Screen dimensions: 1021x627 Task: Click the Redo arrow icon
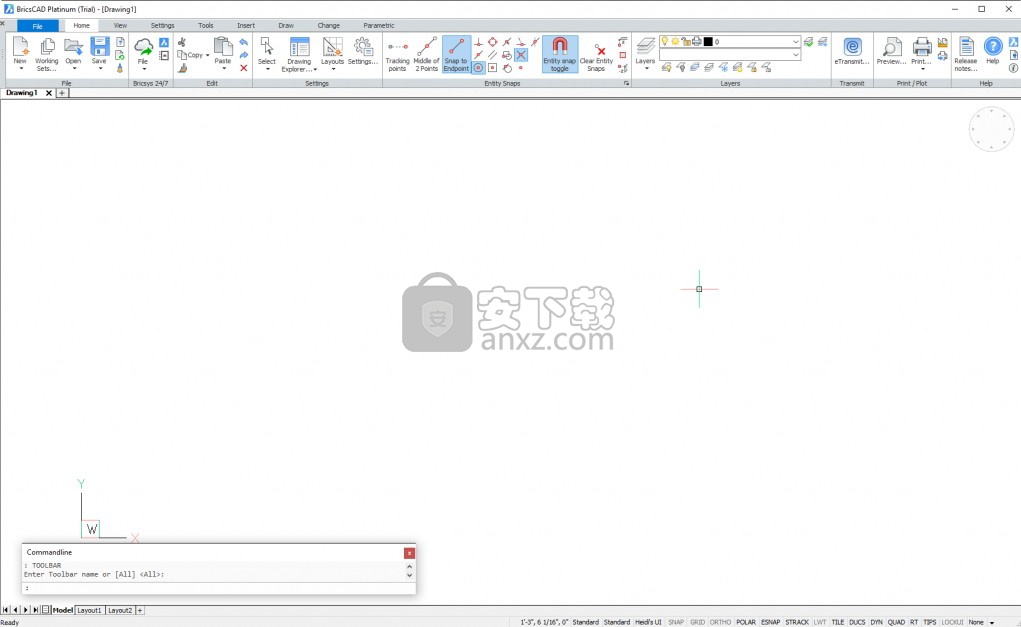click(244, 55)
